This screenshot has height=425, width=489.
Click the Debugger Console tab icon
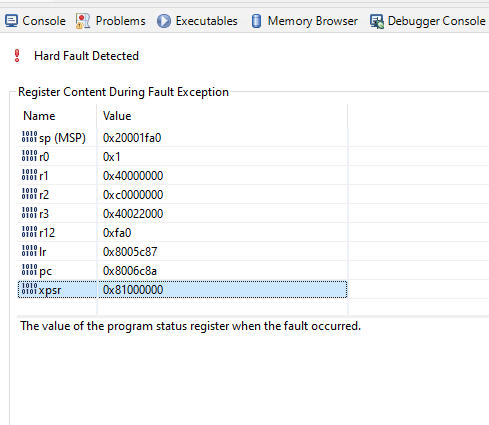(377, 21)
